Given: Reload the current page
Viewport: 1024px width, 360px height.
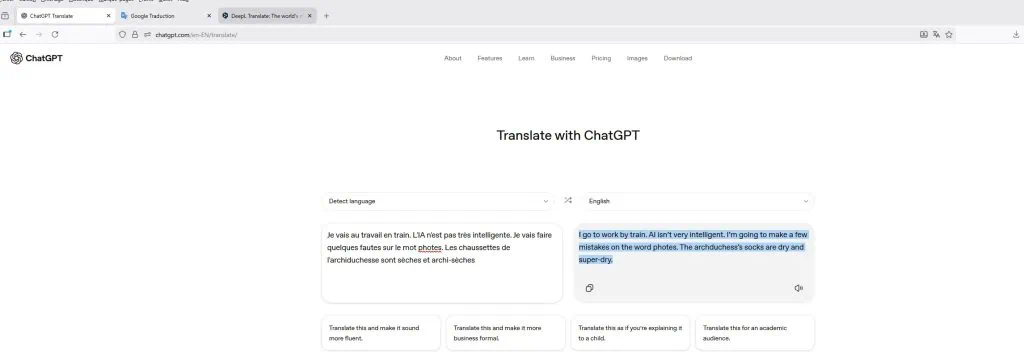Looking at the screenshot, I should 55,35.
